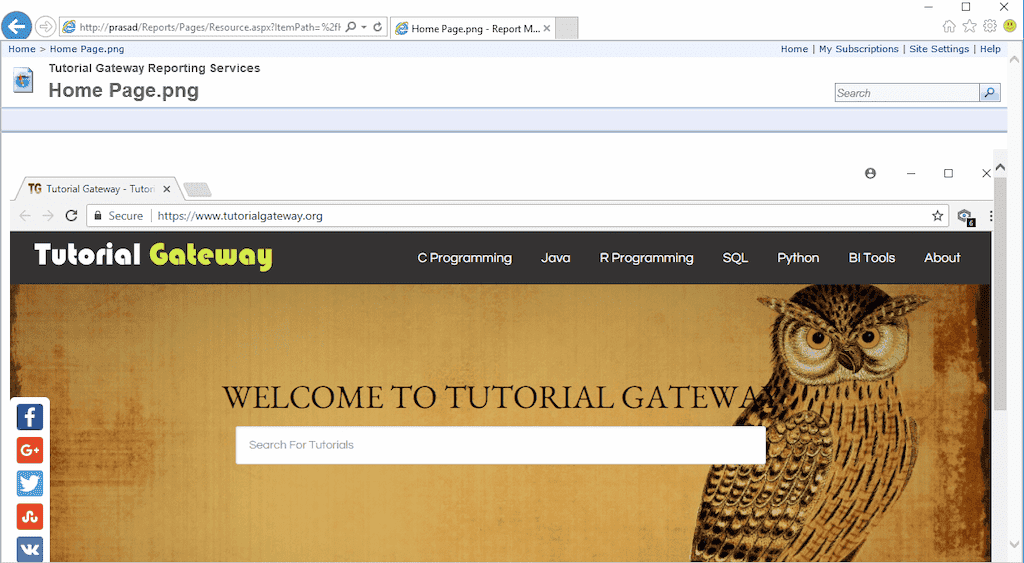Click the outer page scrollbar up arrow
The image size is (1024, 563).
pyautogui.click(x=1014, y=59)
